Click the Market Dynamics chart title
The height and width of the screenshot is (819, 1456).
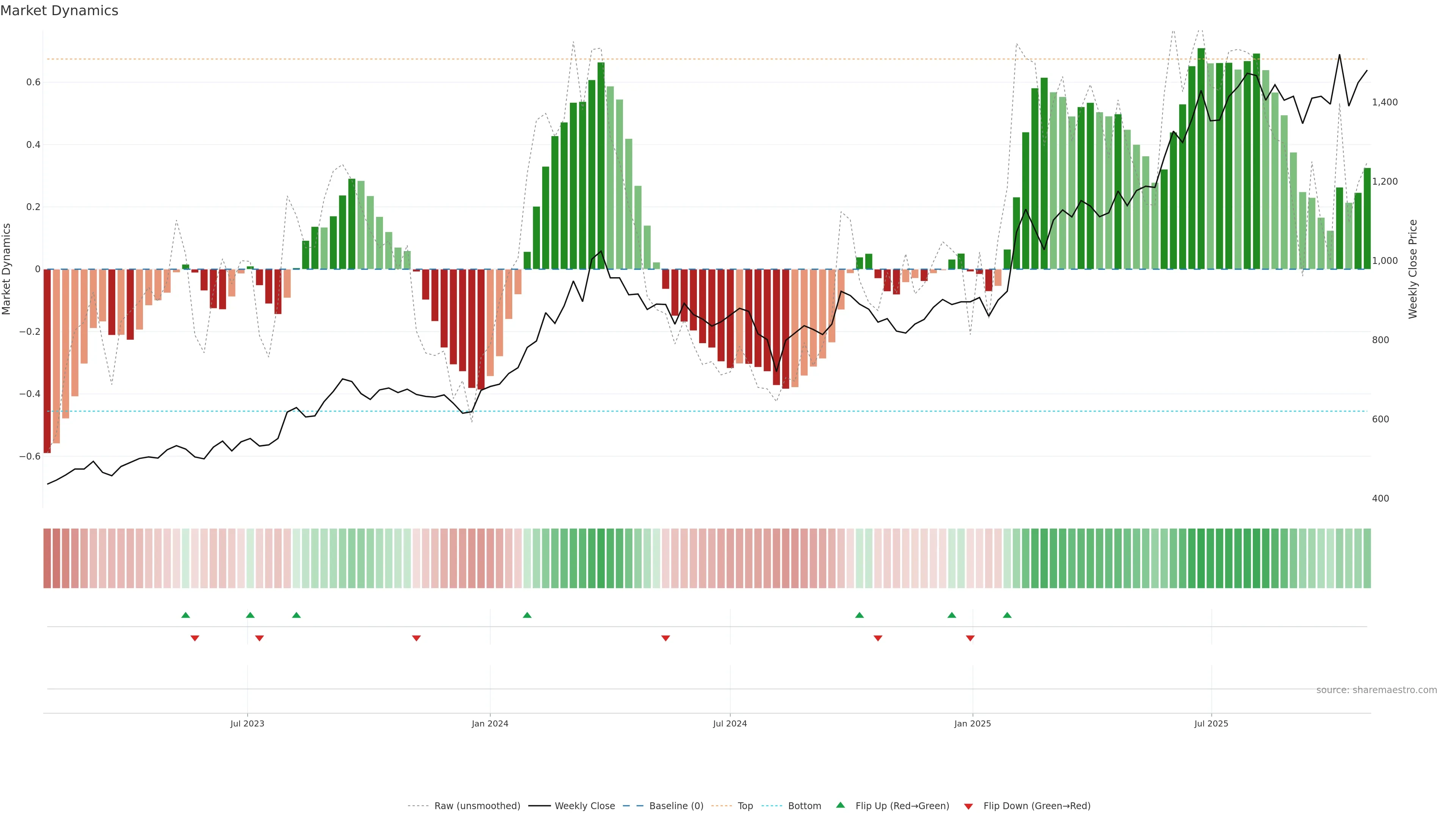(x=60, y=11)
